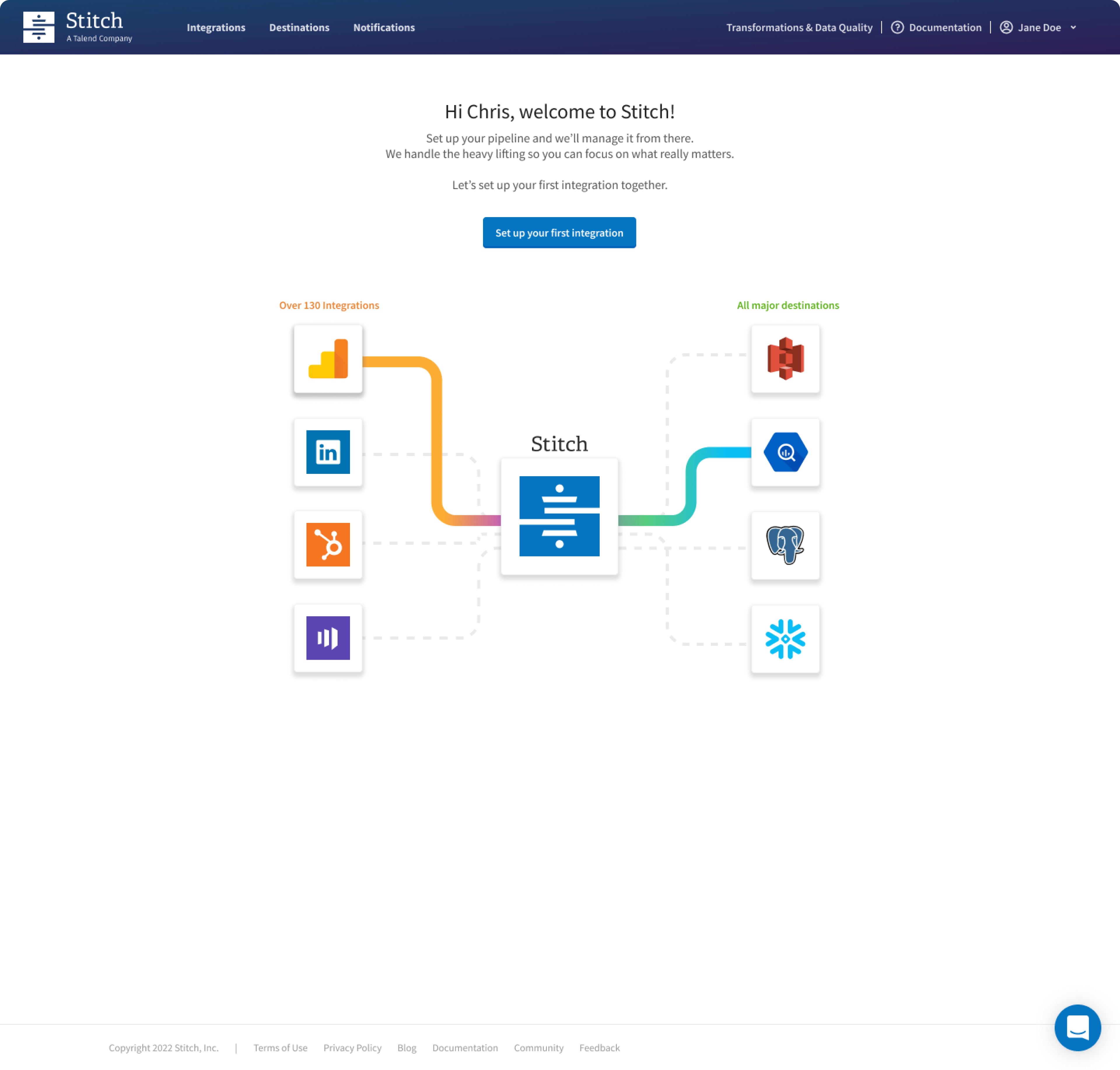Open the Integrations menu item
This screenshot has height=1070, width=1120.
[x=216, y=27]
